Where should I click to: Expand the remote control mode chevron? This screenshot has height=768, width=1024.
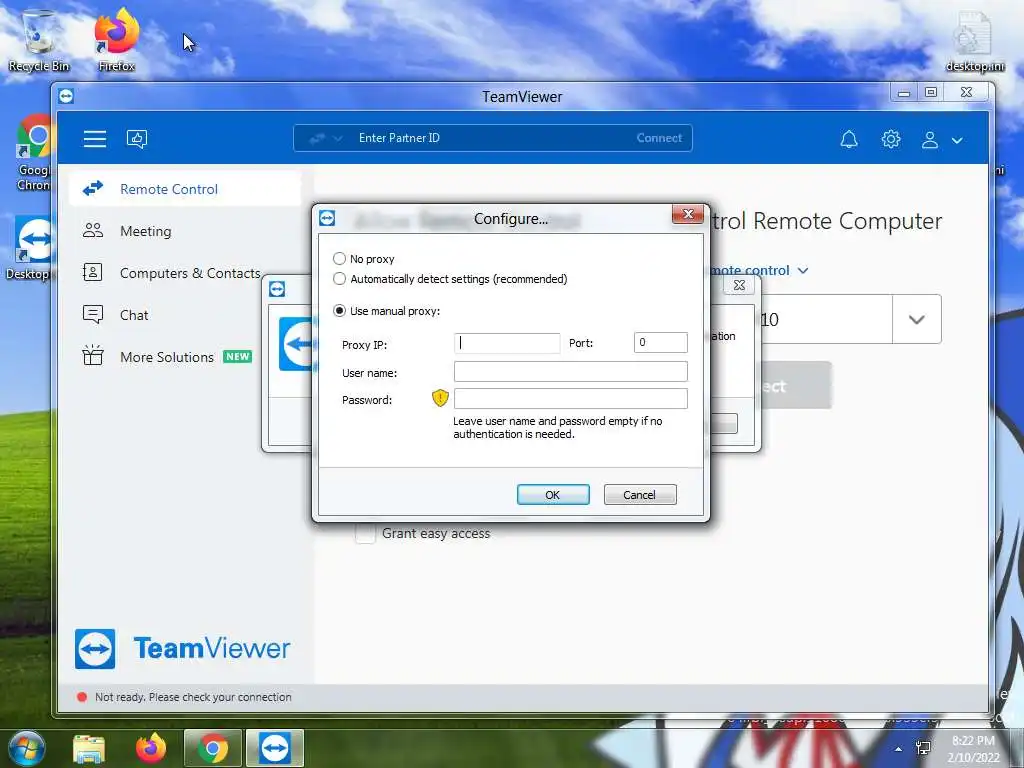click(x=803, y=270)
